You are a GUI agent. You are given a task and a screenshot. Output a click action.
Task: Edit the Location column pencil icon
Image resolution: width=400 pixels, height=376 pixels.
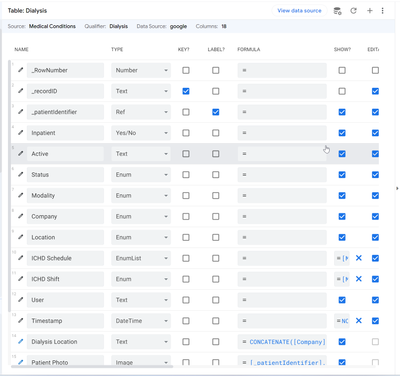tap(21, 237)
